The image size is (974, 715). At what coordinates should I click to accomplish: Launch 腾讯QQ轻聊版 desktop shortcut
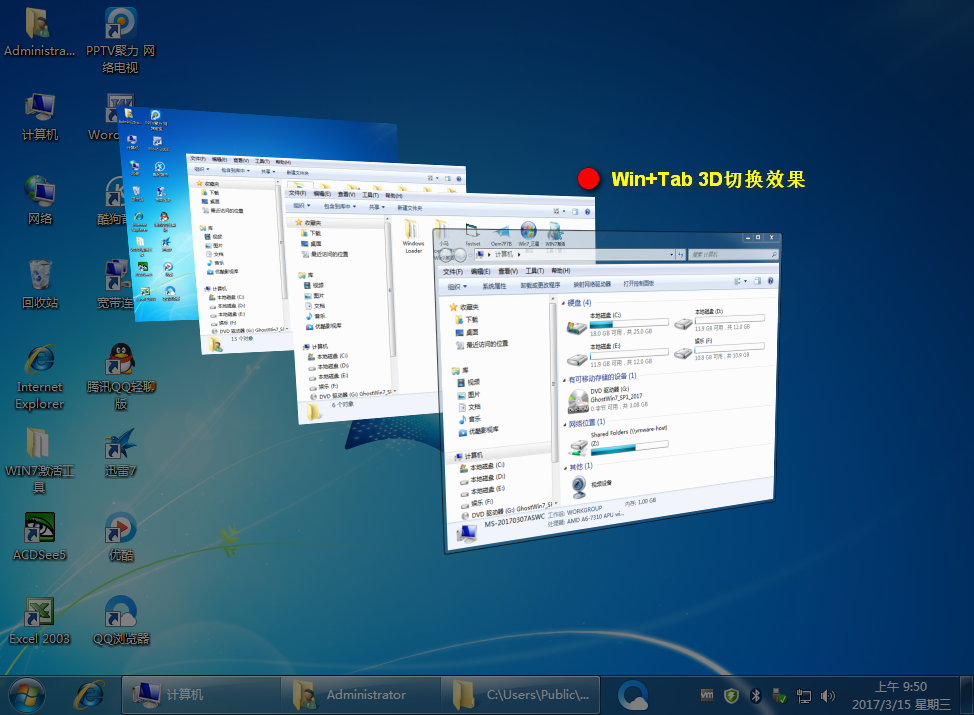121,376
